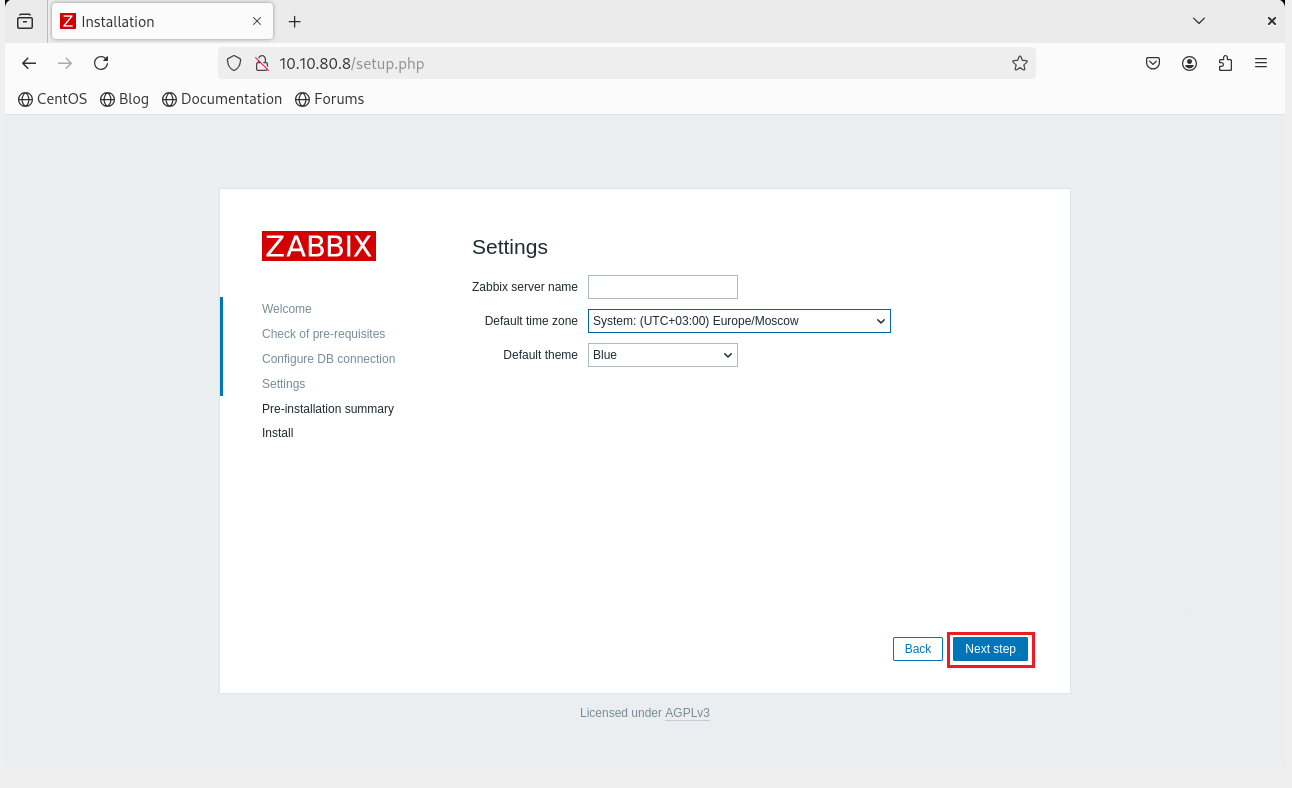The width and height of the screenshot is (1292, 788).
Task: Click the Configure DB connection step
Action: 328,359
